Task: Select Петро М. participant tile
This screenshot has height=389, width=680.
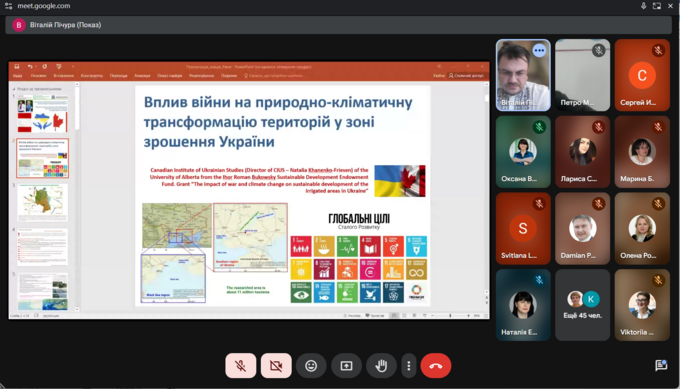Action: [582, 75]
